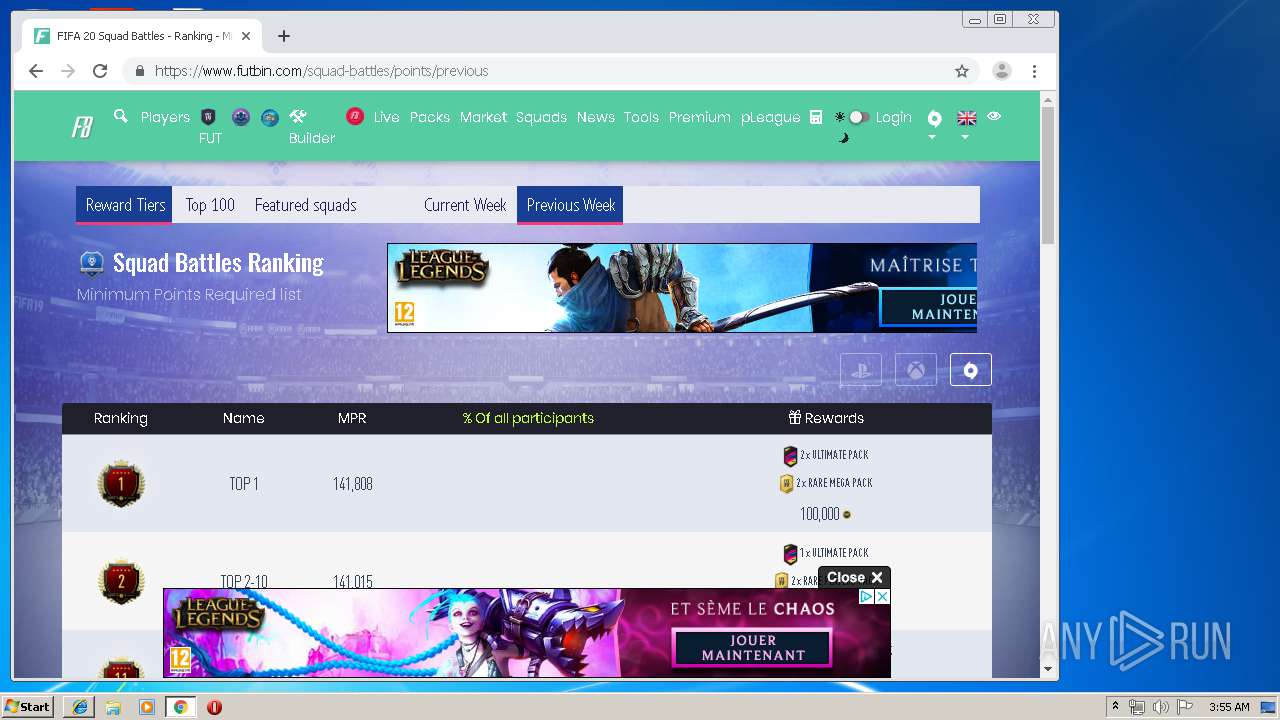1280x720 pixels.
Task: Click the 2x Rare Mega Pack icon
Action: [787, 484]
